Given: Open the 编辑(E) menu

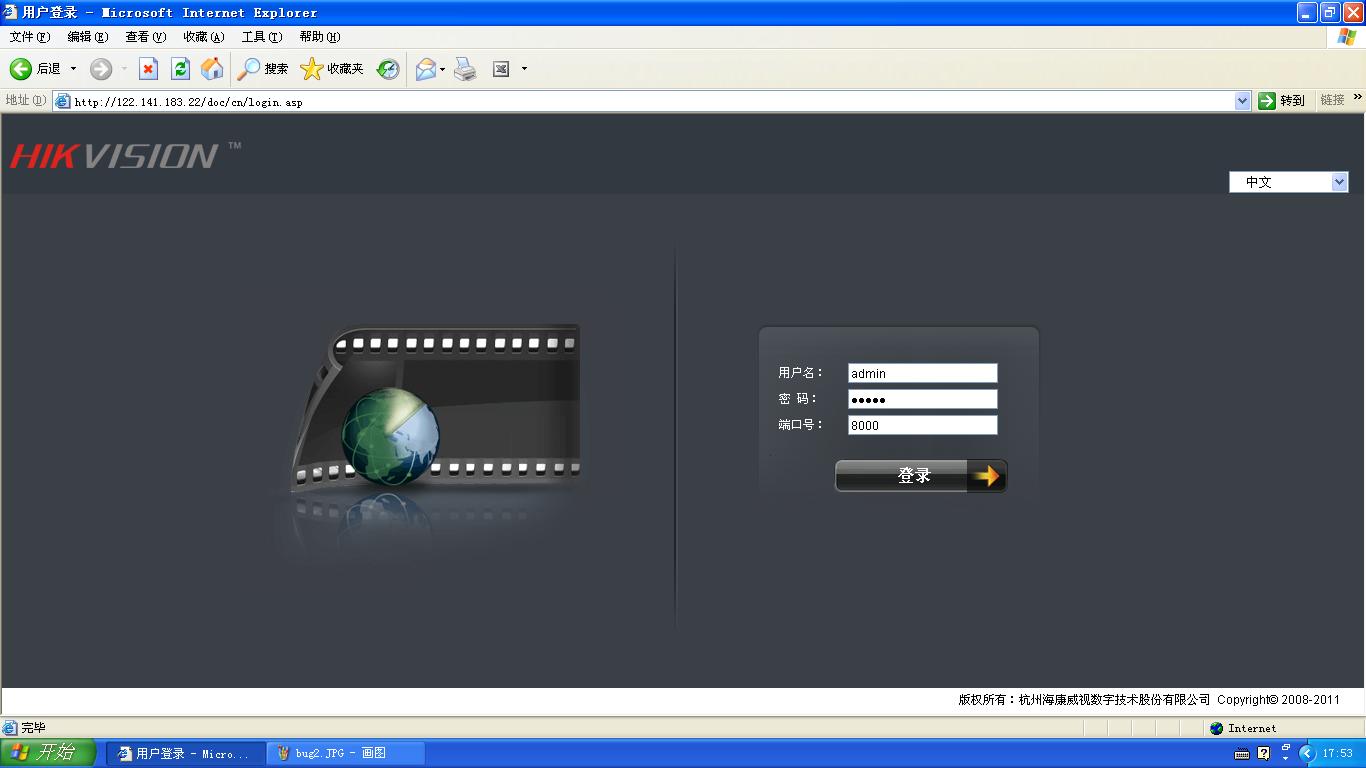Looking at the screenshot, I should coord(88,37).
